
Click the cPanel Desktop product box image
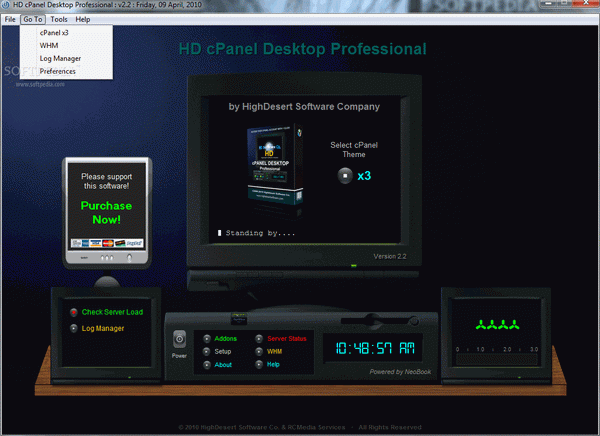coord(275,166)
